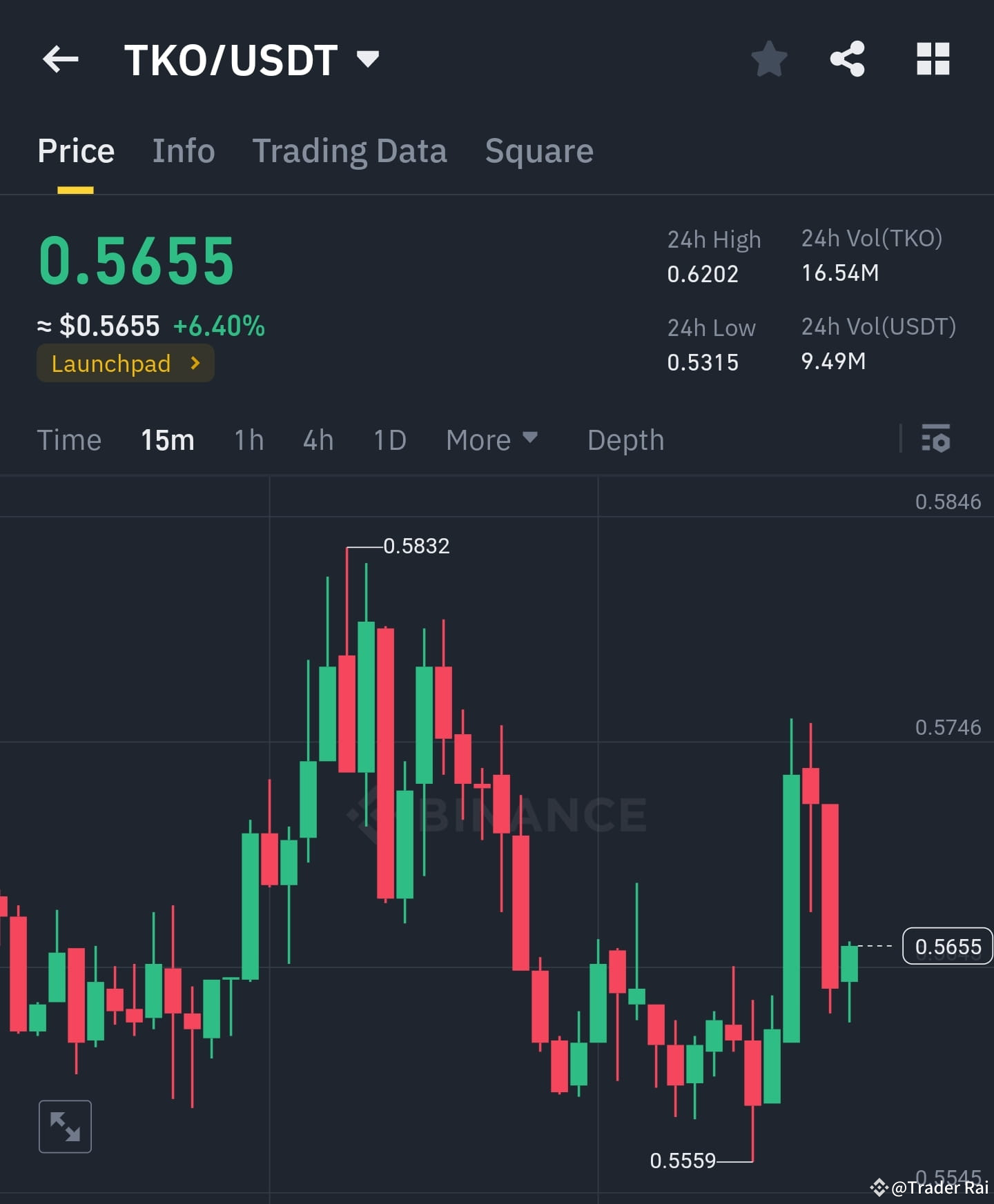
Task: Return to the Price tab
Action: click(x=76, y=150)
